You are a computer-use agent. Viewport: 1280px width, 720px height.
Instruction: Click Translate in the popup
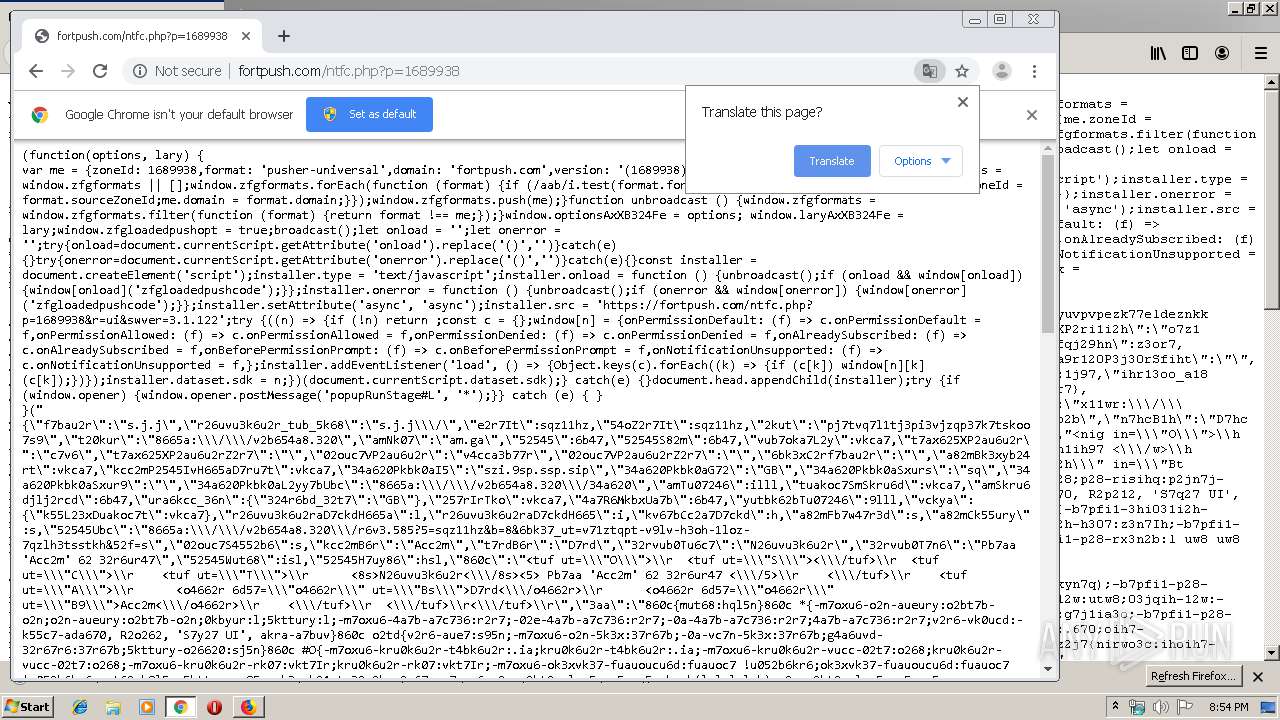(x=832, y=161)
